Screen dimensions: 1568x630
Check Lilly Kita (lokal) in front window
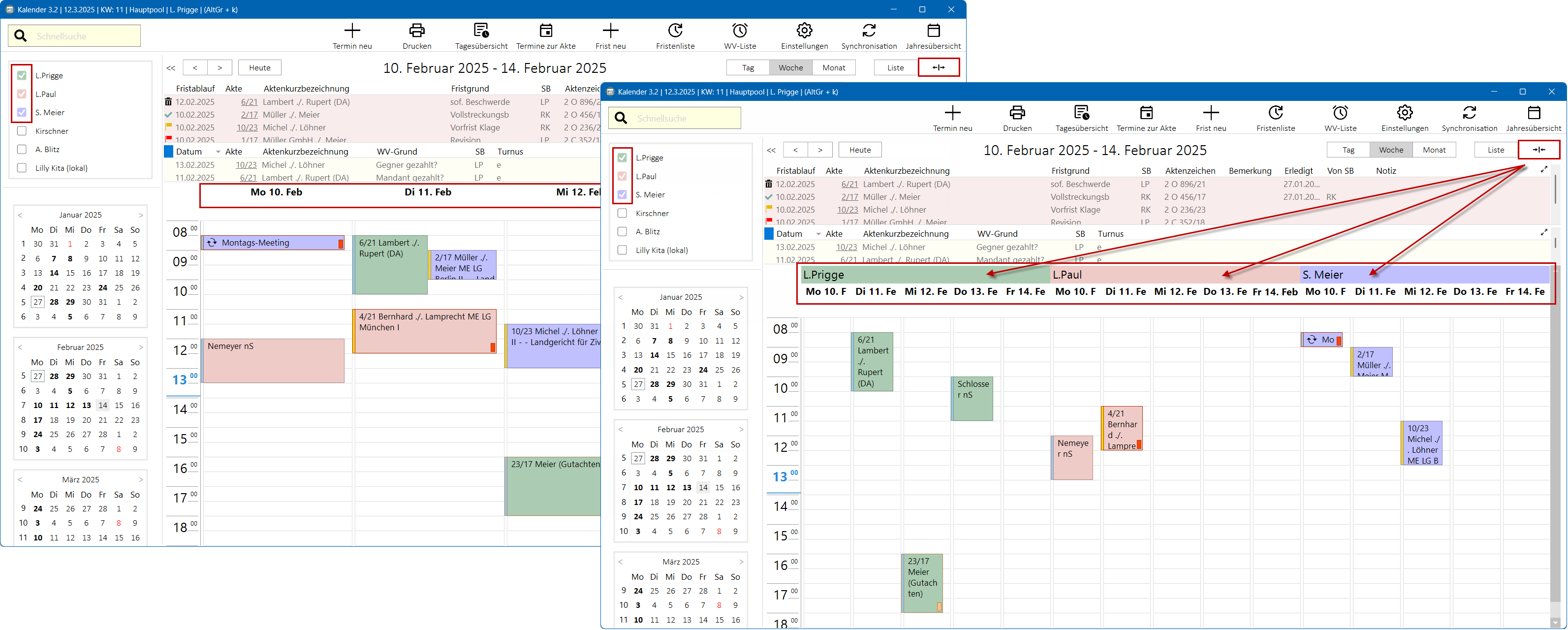[622, 250]
